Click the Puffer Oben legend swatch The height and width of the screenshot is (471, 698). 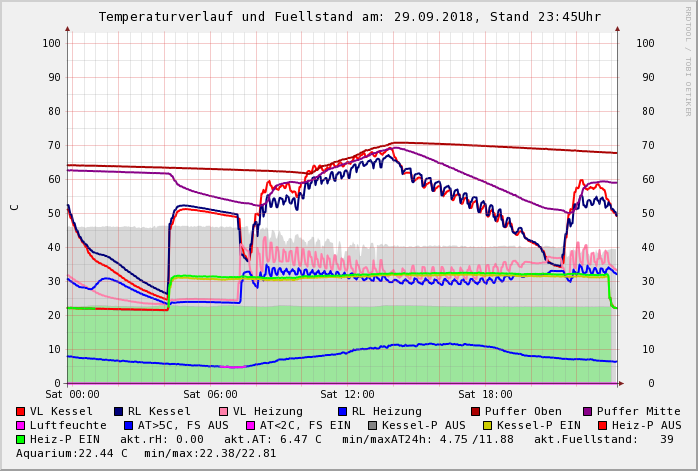pyautogui.click(x=476, y=411)
